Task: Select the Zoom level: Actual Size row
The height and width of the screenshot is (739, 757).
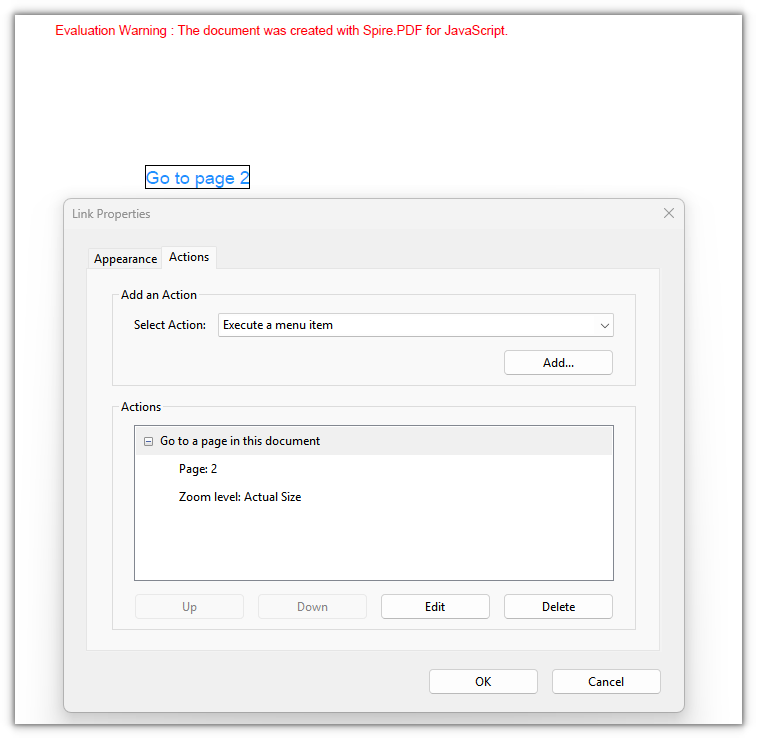Action: [x=240, y=497]
